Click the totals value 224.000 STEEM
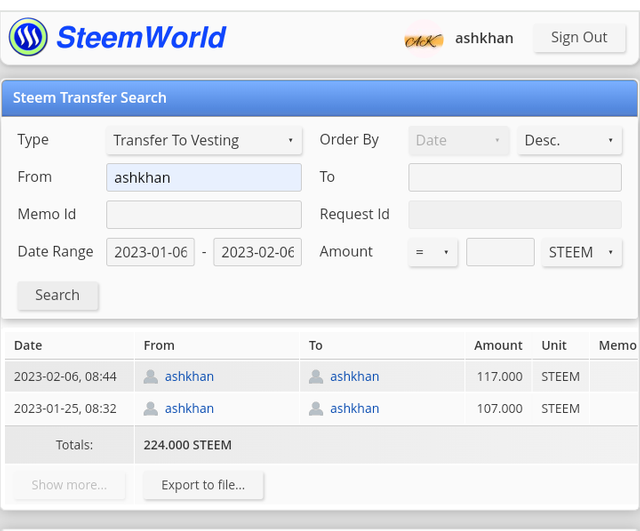Image resolution: width=640 pixels, height=531 pixels. [x=188, y=445]
